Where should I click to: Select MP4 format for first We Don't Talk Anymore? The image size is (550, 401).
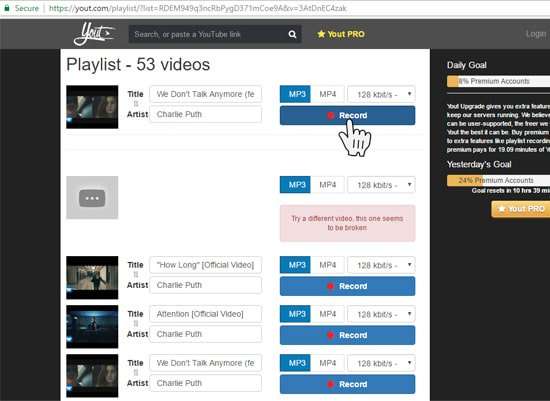coord(328,94)
